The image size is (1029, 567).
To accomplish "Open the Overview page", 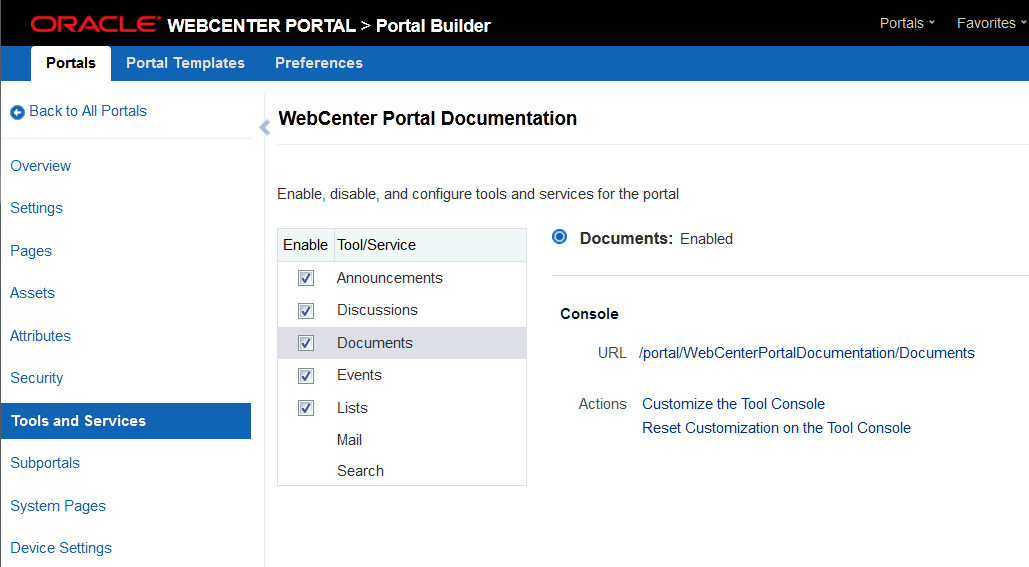I will (x=41, y=166).
